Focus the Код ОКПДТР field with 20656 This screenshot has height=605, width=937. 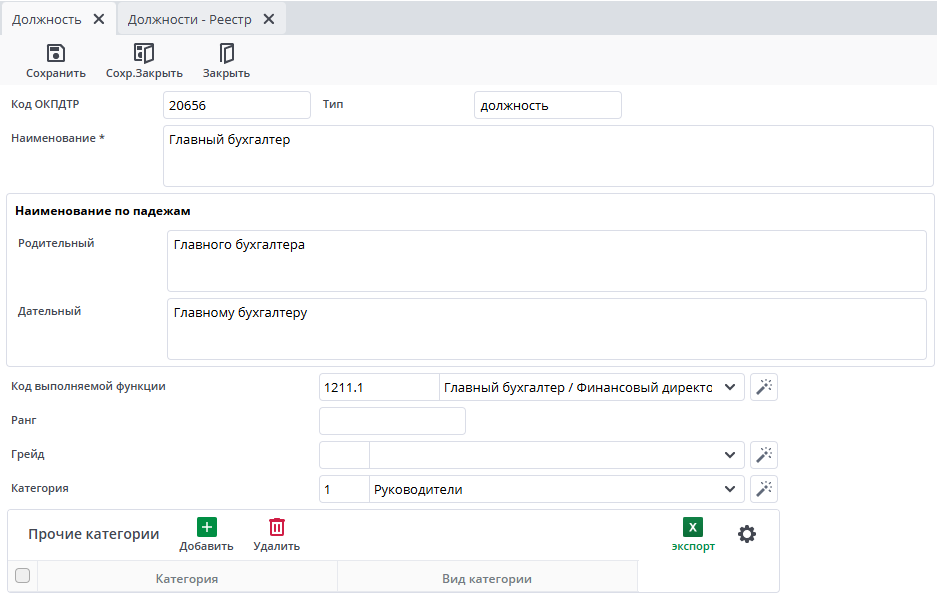(x=237, y=105)
